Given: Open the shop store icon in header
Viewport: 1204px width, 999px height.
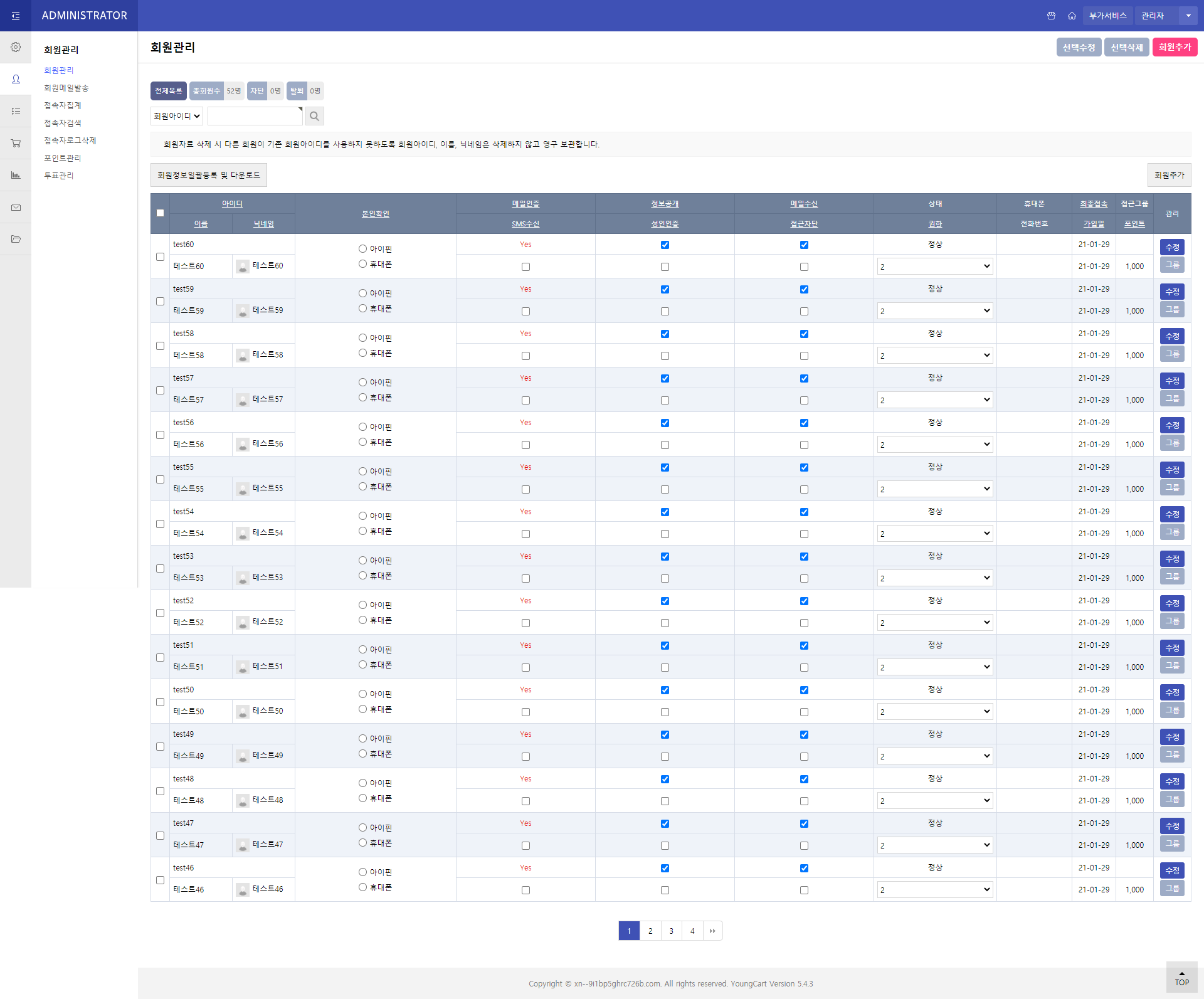Looking at the screenshot, I should [1051, 16].
